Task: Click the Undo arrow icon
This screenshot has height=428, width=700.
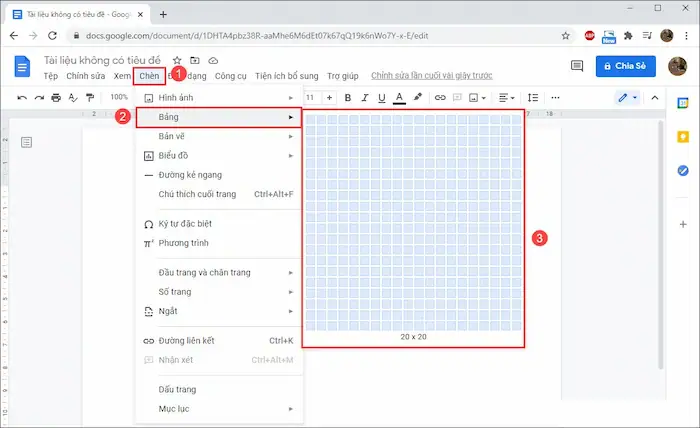Action: [x=22, y=97]
